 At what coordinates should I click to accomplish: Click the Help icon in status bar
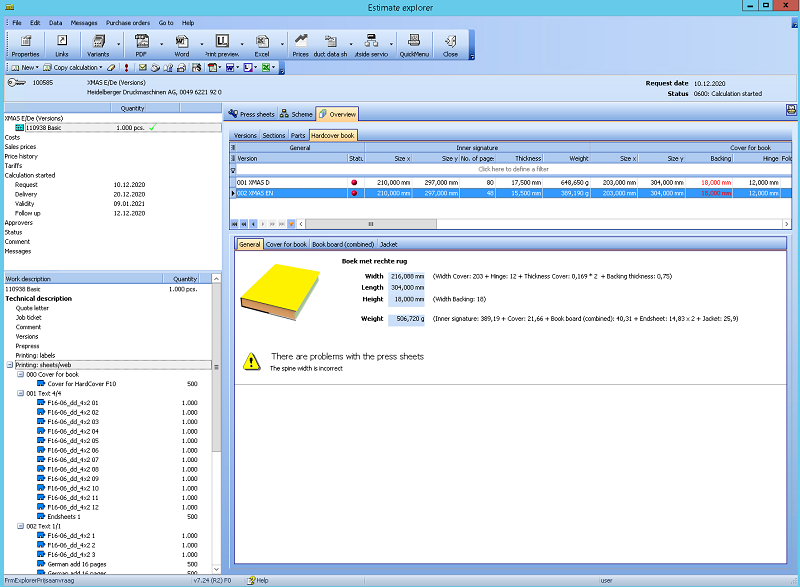tap(252, 580)
